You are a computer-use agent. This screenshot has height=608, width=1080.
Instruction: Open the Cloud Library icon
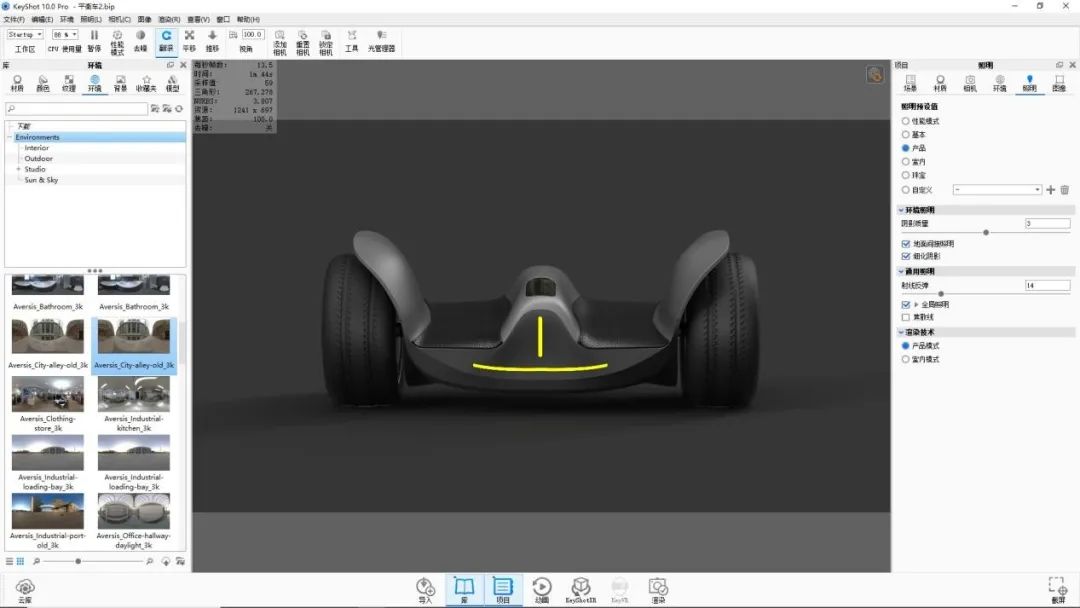click(x=25, y=589)
